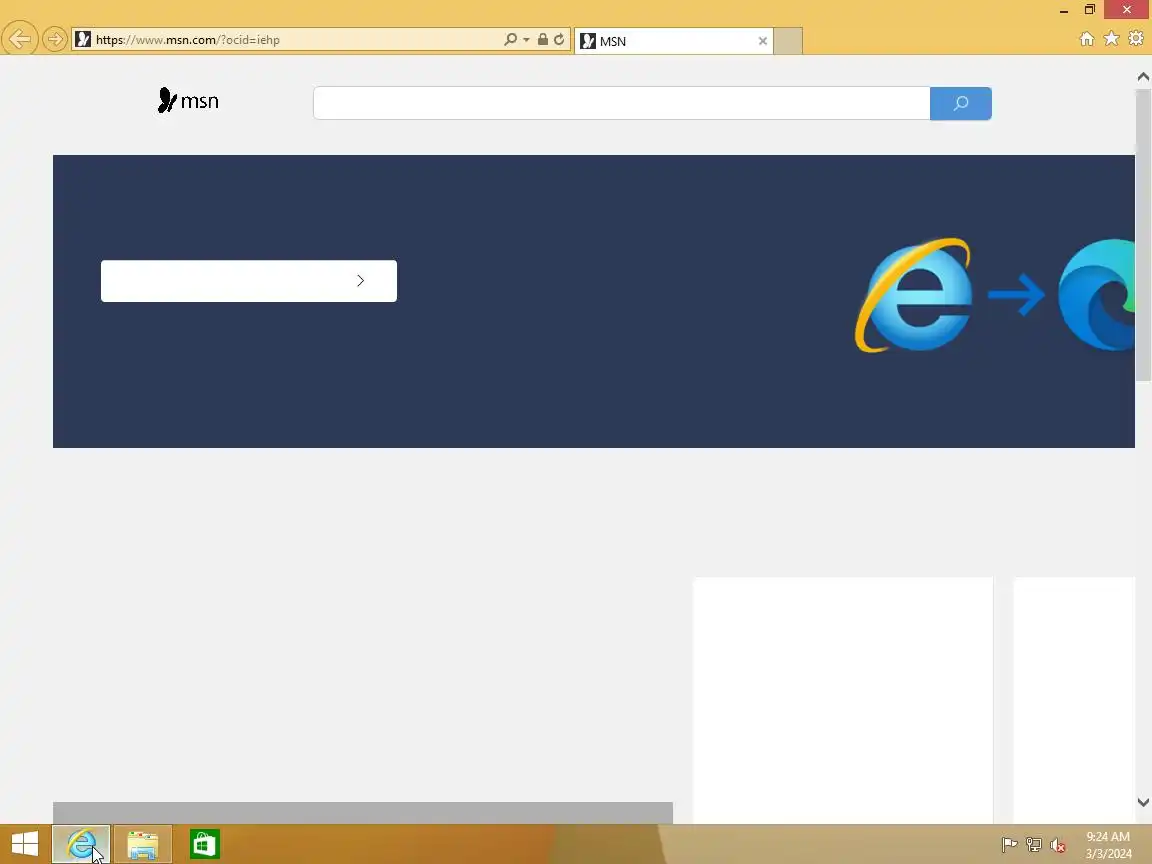The width and height of the screenshot is (1152, 864).
Task: Click the network status tray icon
Action: [x=1034, y=845]
